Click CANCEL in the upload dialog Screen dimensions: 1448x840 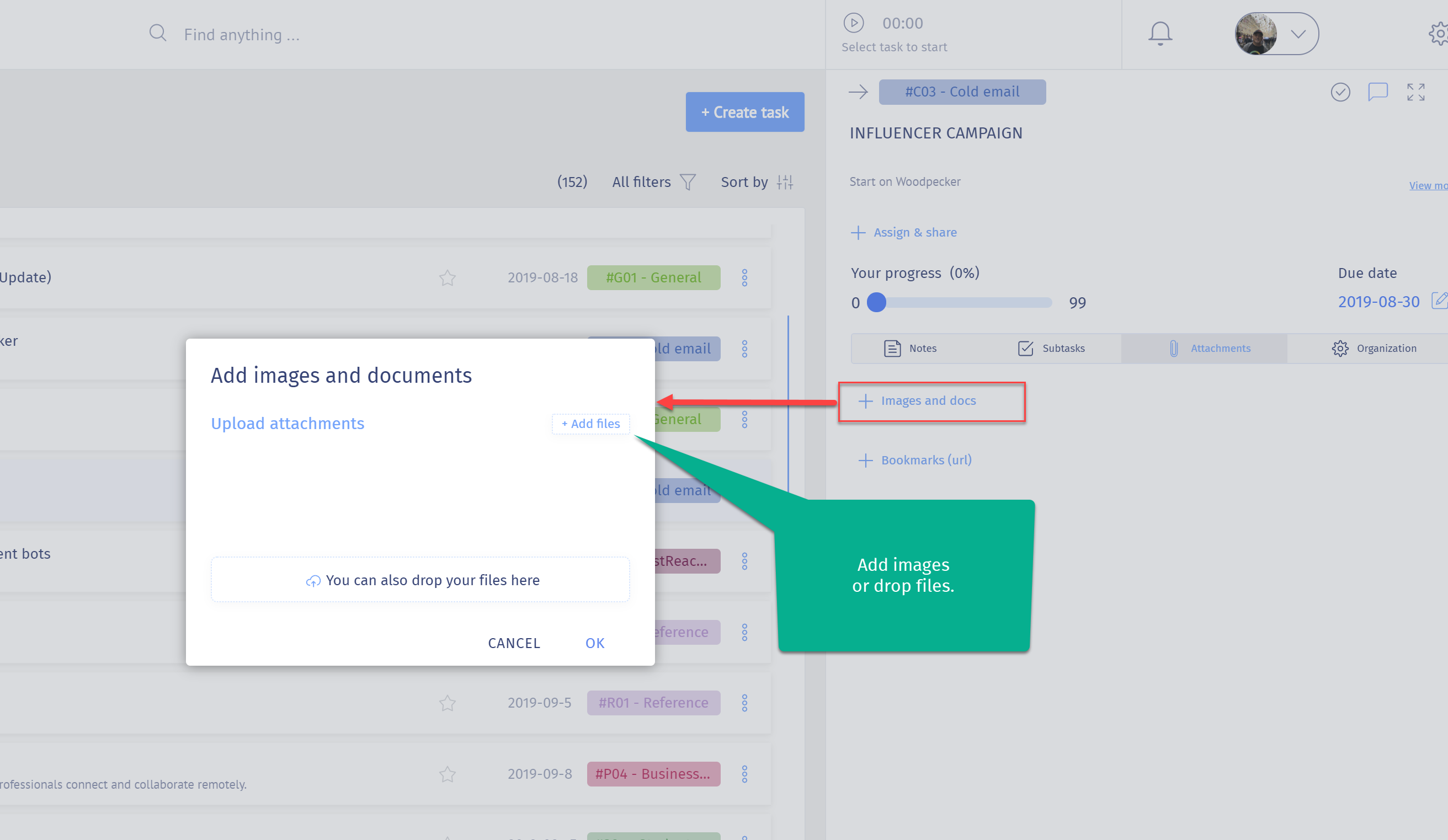click(514, 643)
